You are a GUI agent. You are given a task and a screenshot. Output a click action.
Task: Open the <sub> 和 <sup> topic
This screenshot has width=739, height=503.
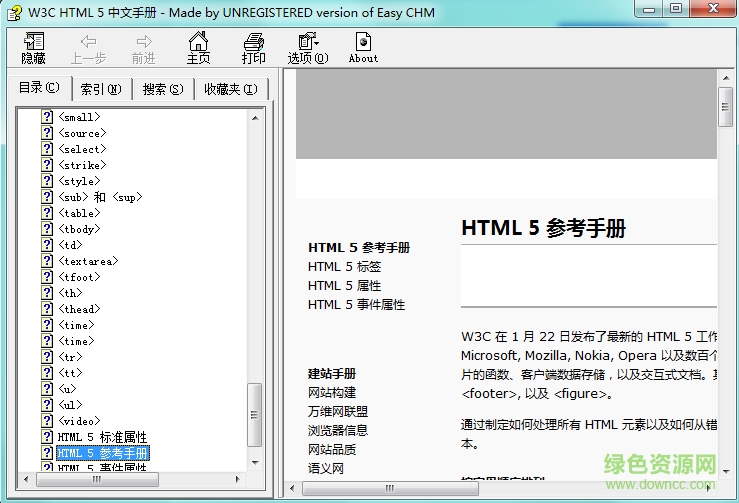point(100,197)
